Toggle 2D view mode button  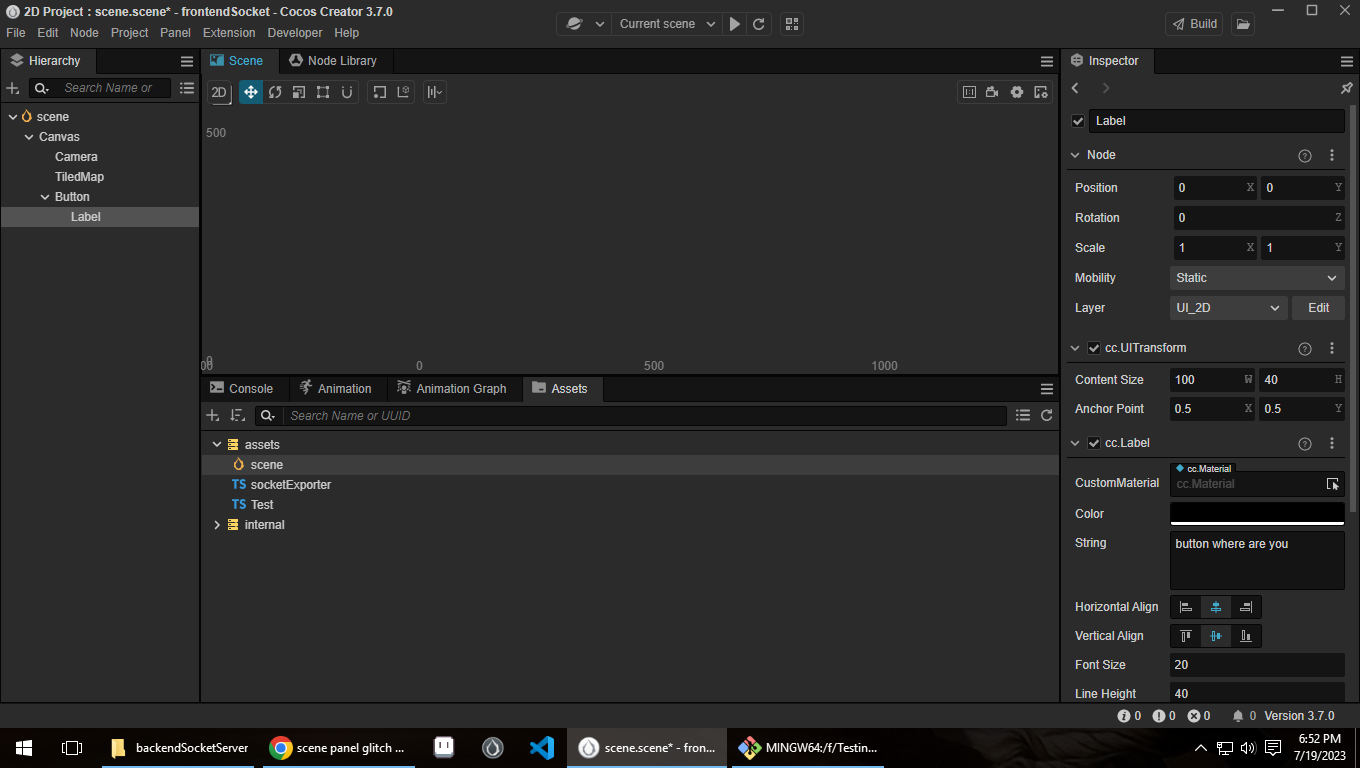[x=219, y=93]
